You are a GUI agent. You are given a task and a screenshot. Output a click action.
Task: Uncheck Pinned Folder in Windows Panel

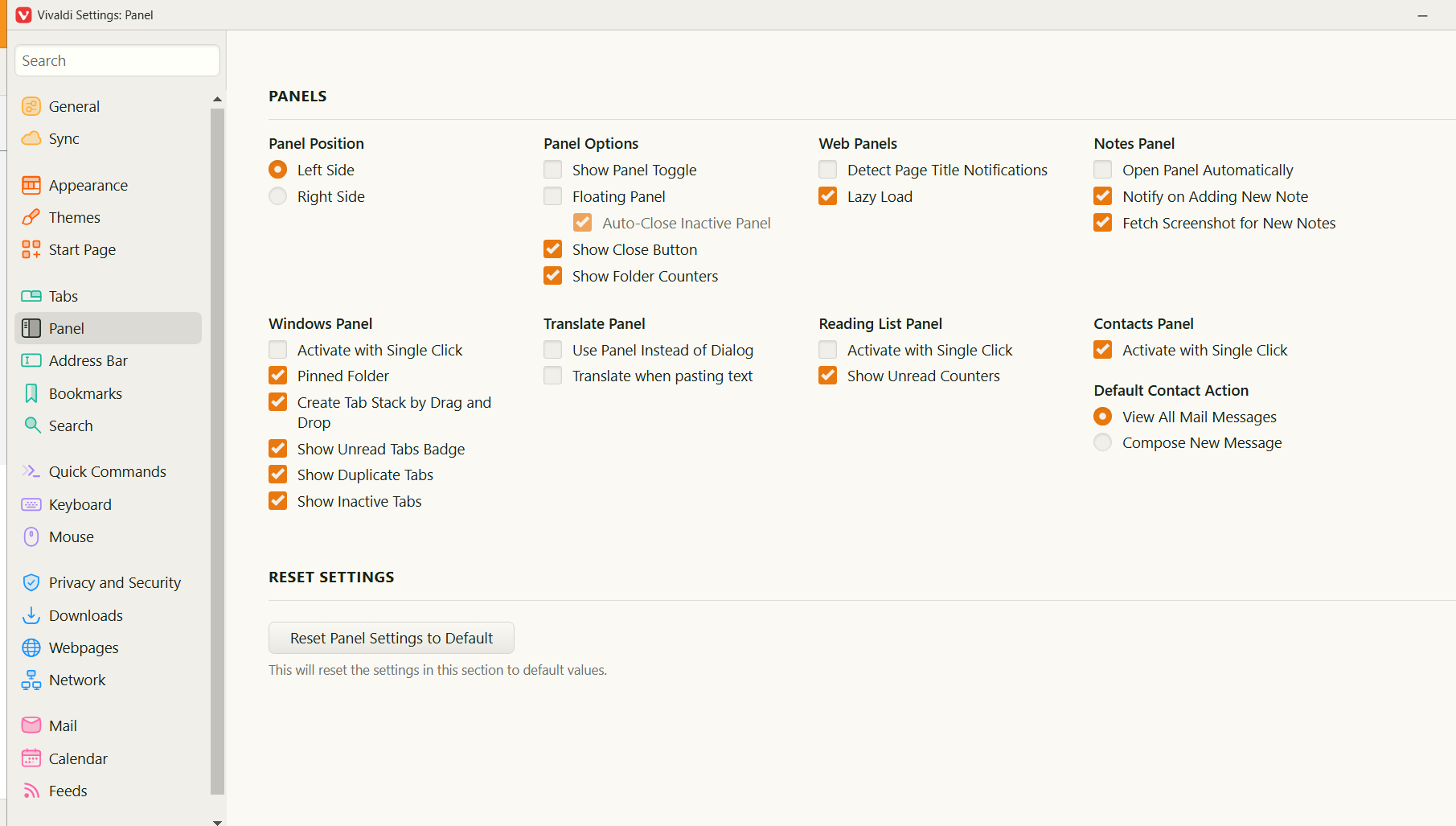(x=278, y=376)
